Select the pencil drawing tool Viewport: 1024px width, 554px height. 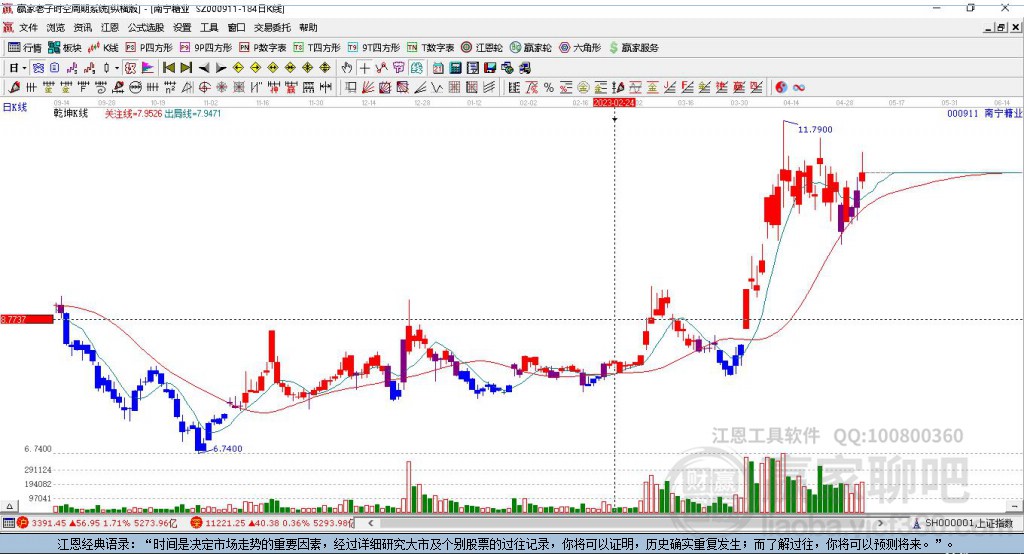pyautogui.click(x=14, y=88)
